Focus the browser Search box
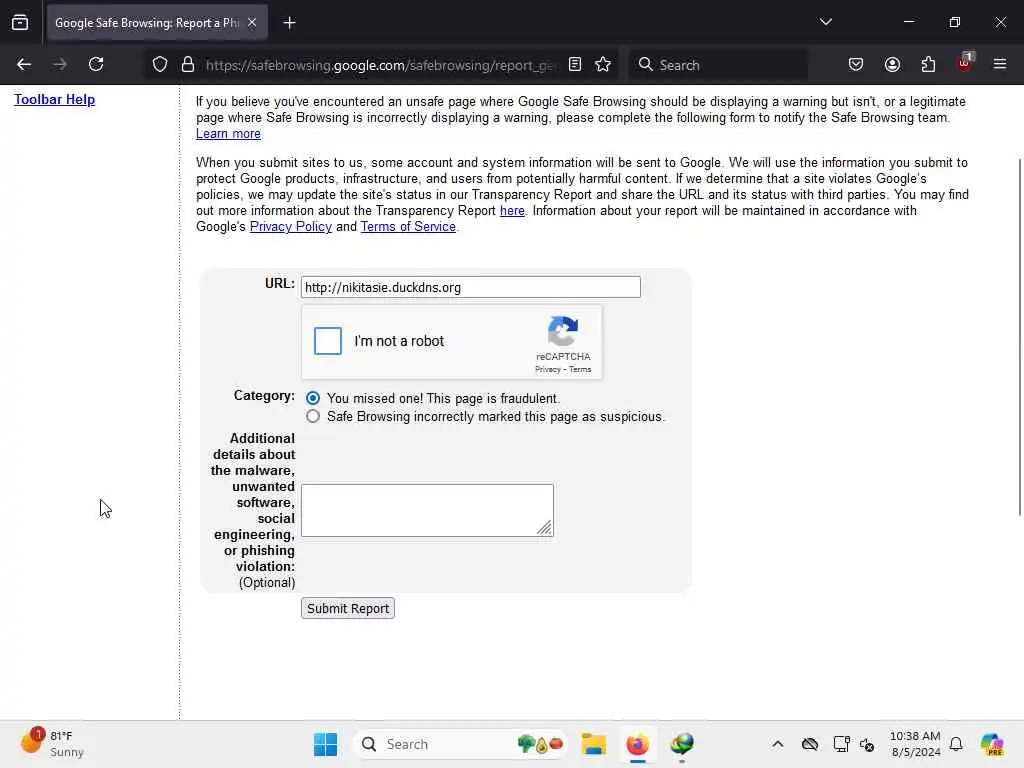Viewport: 1024px width, 768px height. [x=718, y=65]
